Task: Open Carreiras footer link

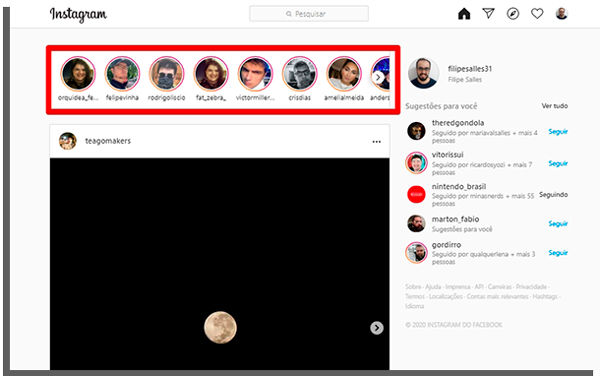Action: pyautogui.click(x=499, y=287)
